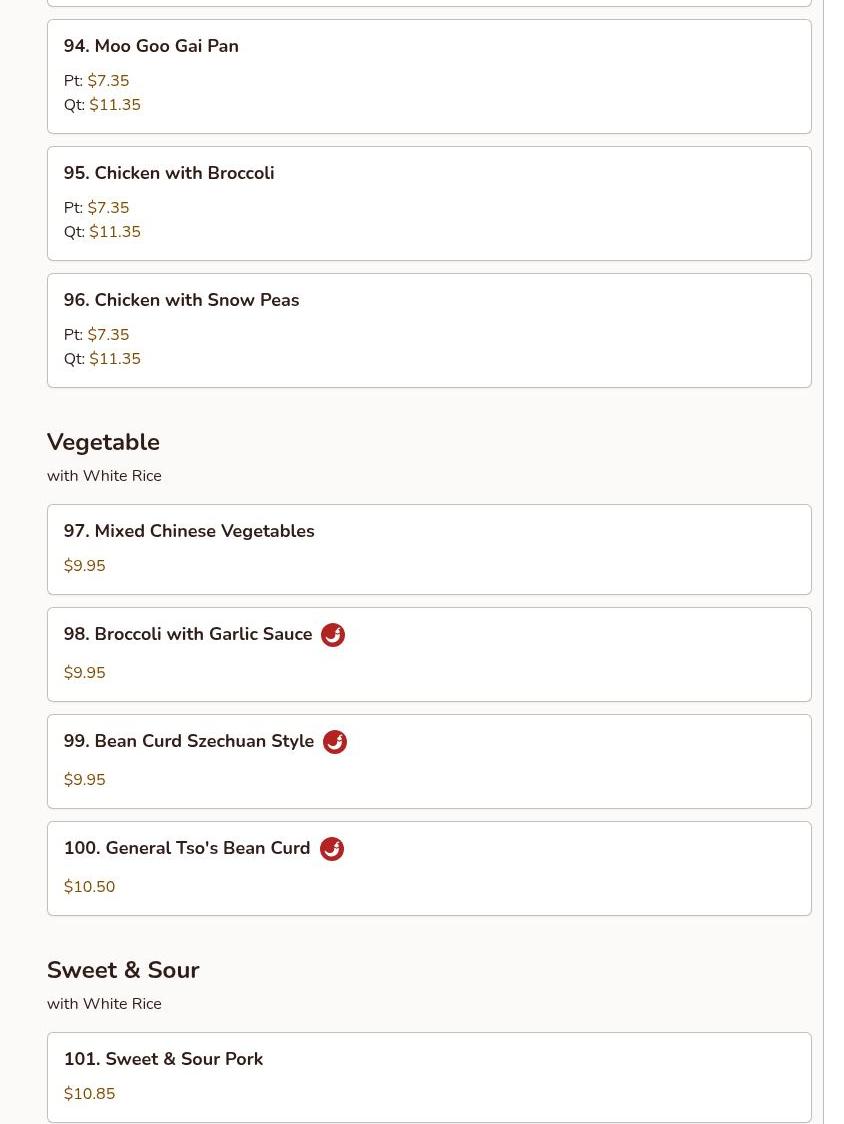
Task: Click the vertical scrollbar on the right edge
Action: pos(824,560)
